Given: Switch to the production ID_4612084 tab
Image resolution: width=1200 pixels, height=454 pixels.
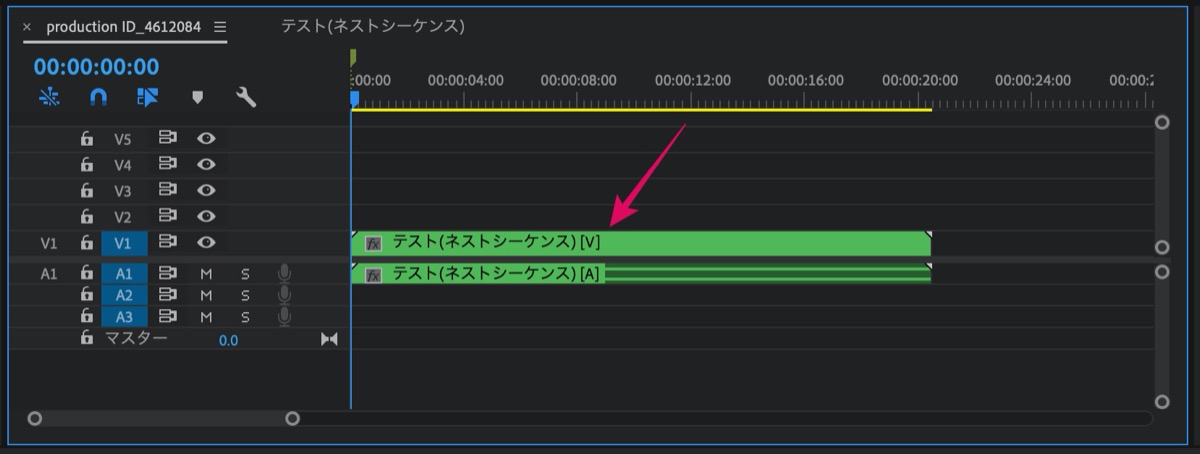Looking at the screenshot, I should (126, 27).
